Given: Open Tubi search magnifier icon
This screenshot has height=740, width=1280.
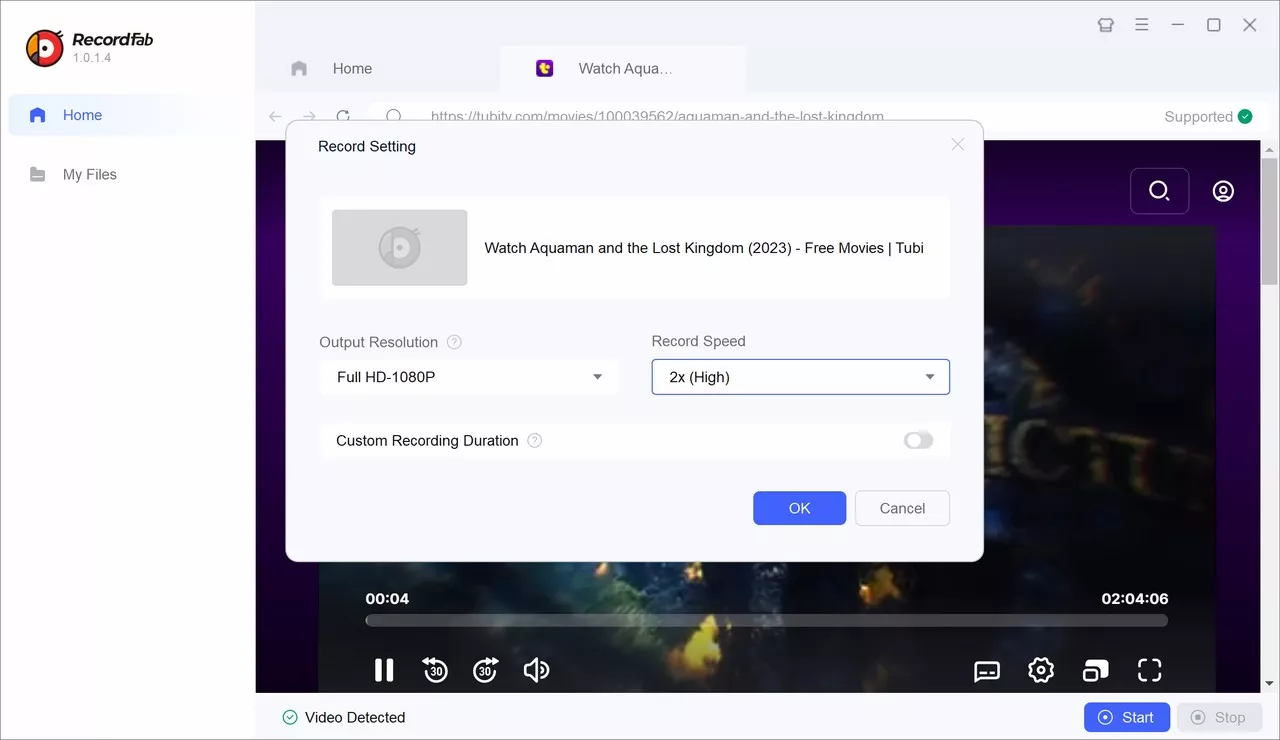Looking at the screenshot, I should click(x=1159, y=190).
